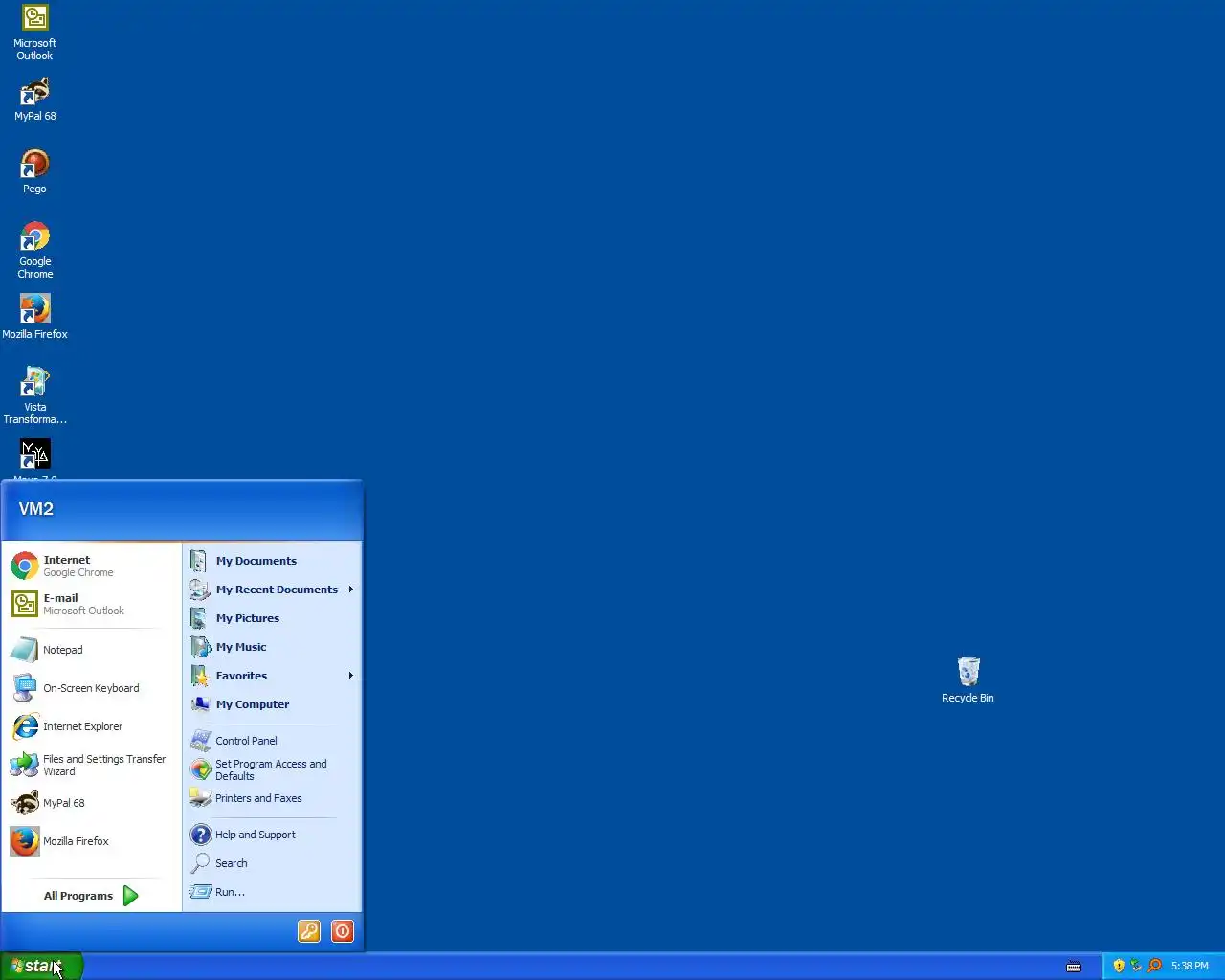This screenshot has height=980, width=1225.
Task: Click the update tray icon beside the shield
Action: [x=1136, y=966]
